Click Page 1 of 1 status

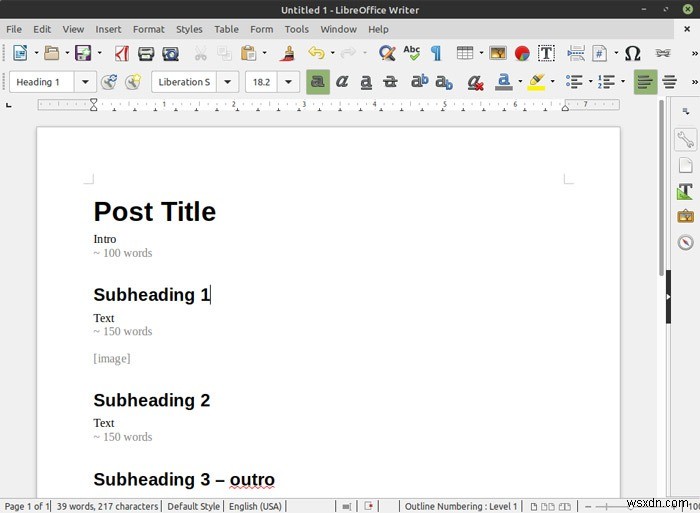pos(26,506)
